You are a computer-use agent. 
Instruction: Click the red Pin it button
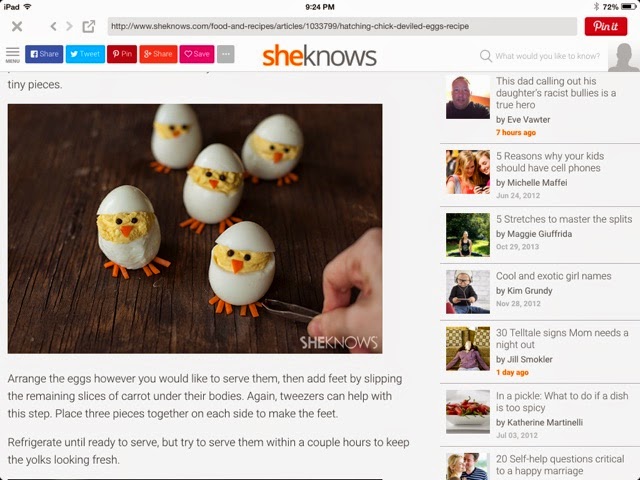(605, 27)
